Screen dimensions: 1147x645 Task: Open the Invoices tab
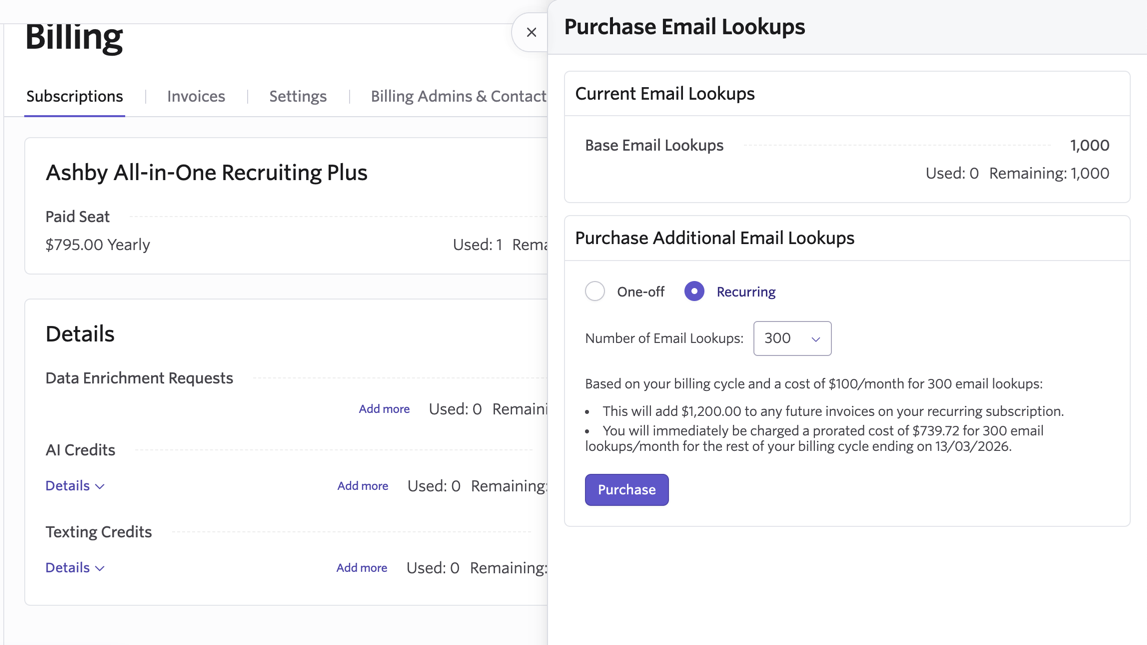click(196, 97)
